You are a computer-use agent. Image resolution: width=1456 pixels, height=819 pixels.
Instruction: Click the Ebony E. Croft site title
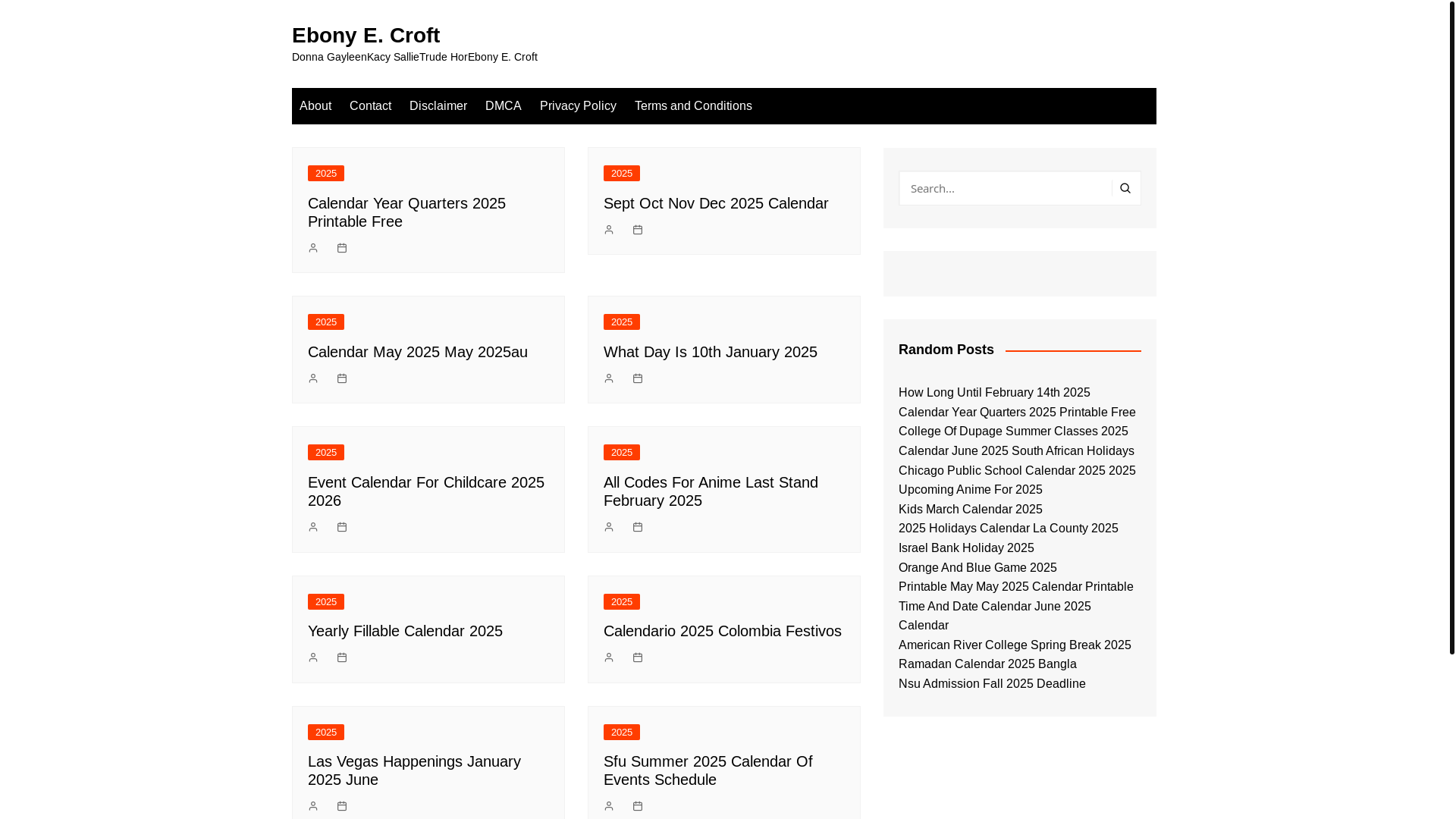pyautogui.click(x=366, y=35)
